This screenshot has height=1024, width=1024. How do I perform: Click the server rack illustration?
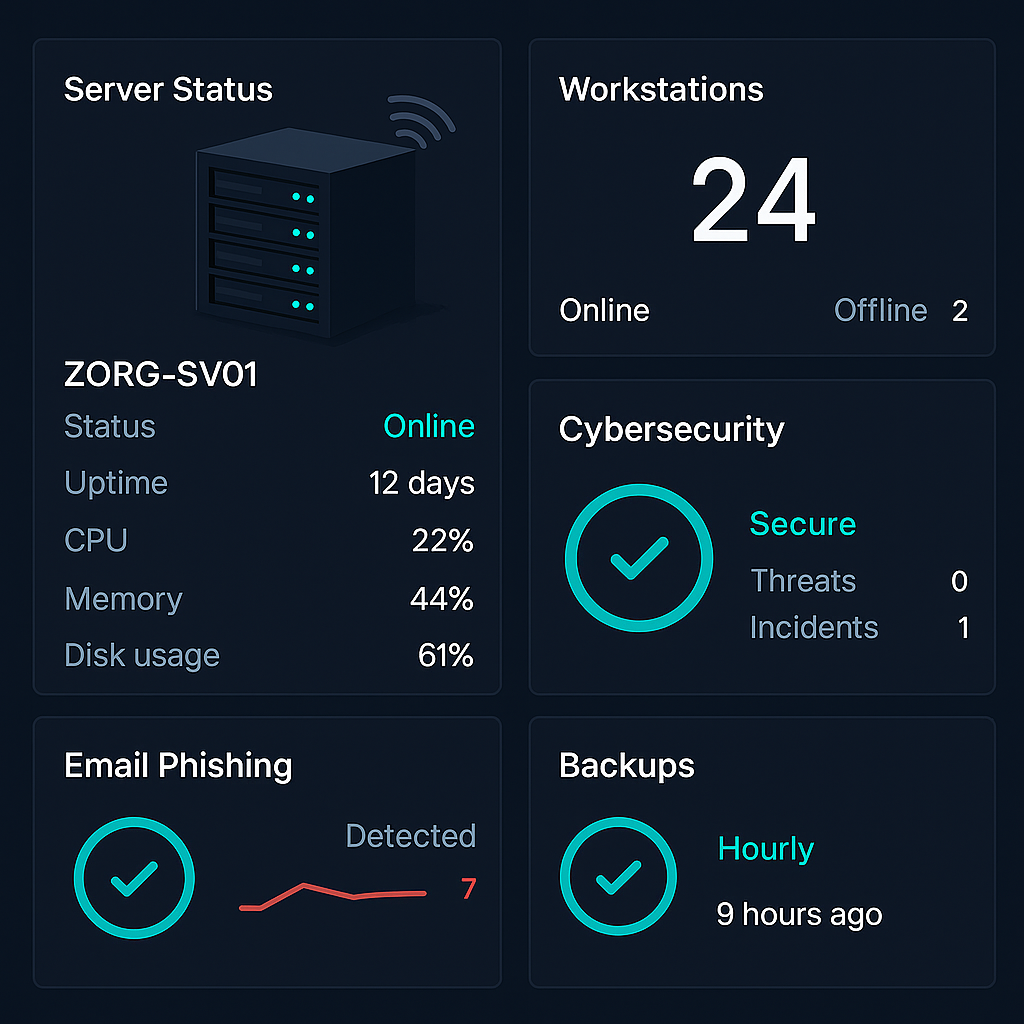(x=306, y=233)
